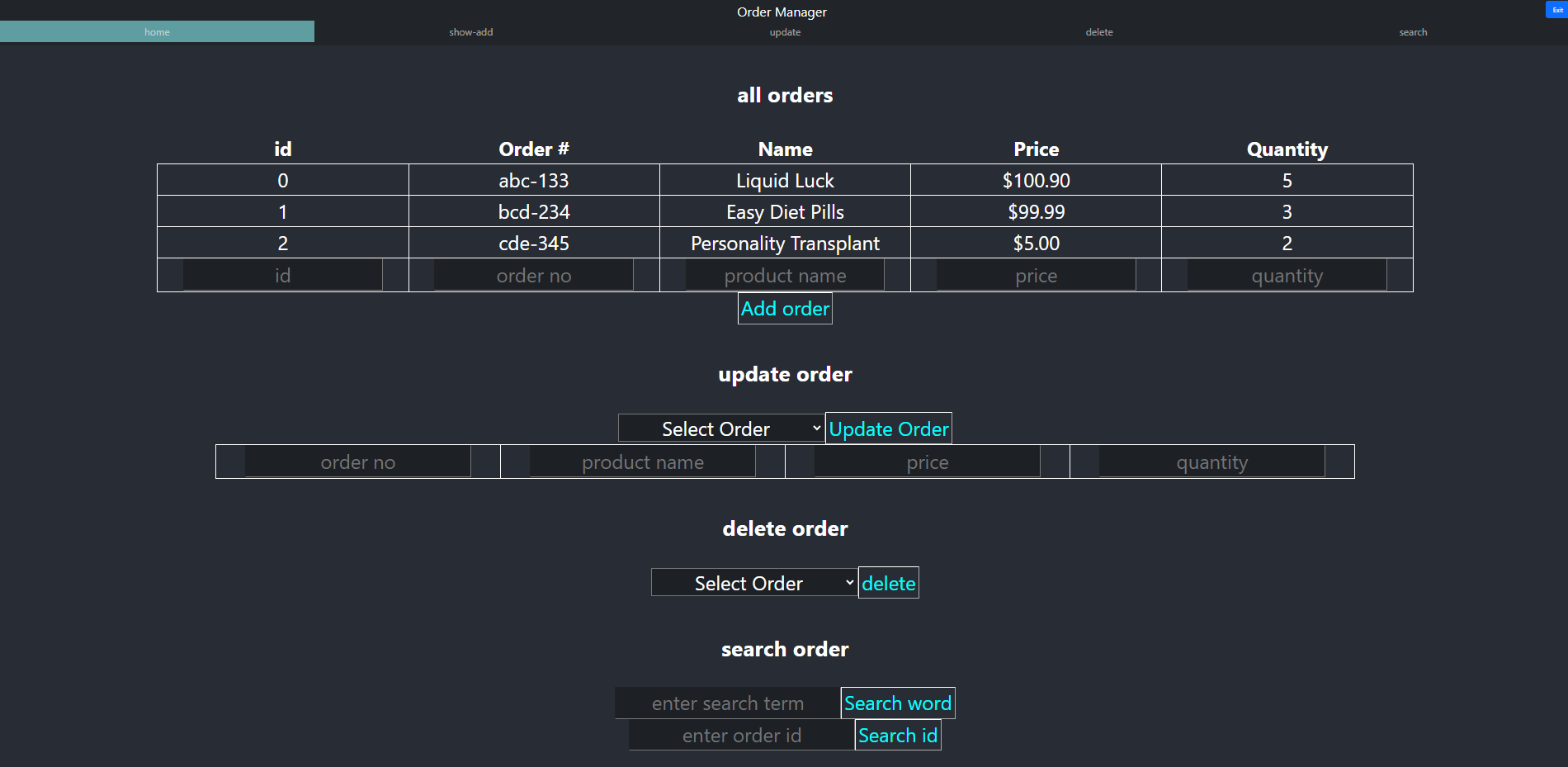Switch to the home tab
Image resolution: width=1568 pixels, height=767 pixels.
157,32
